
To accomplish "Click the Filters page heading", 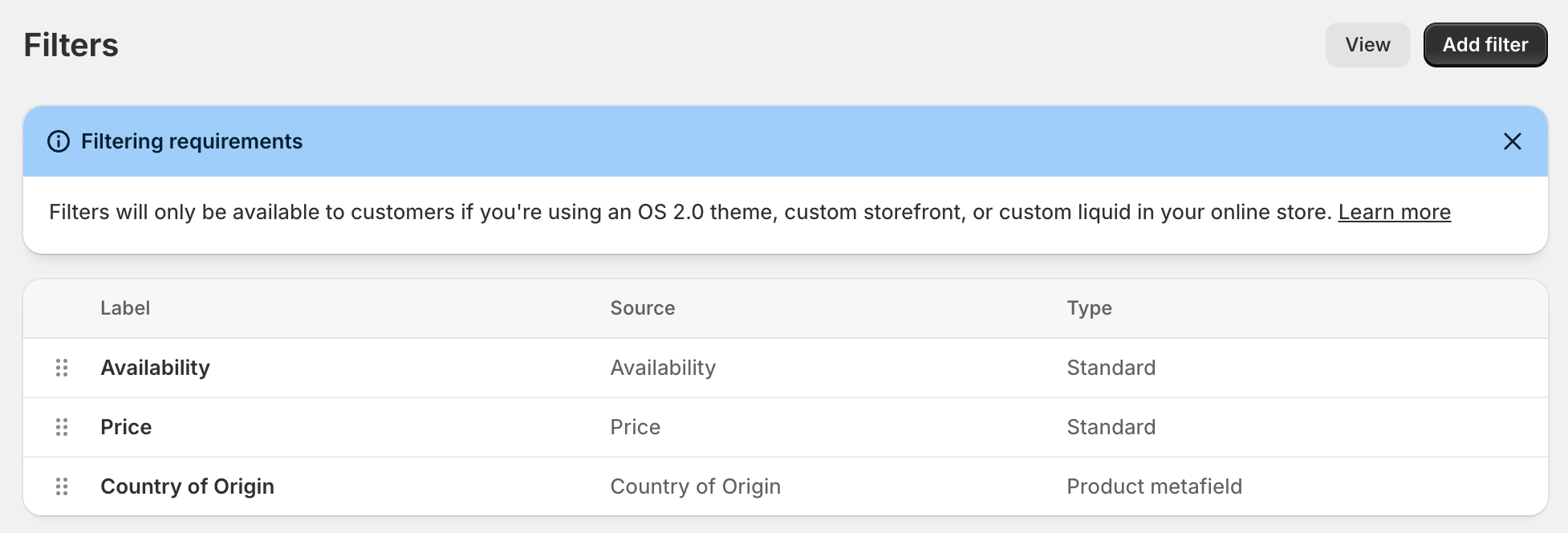I will [x=71, y=45].
